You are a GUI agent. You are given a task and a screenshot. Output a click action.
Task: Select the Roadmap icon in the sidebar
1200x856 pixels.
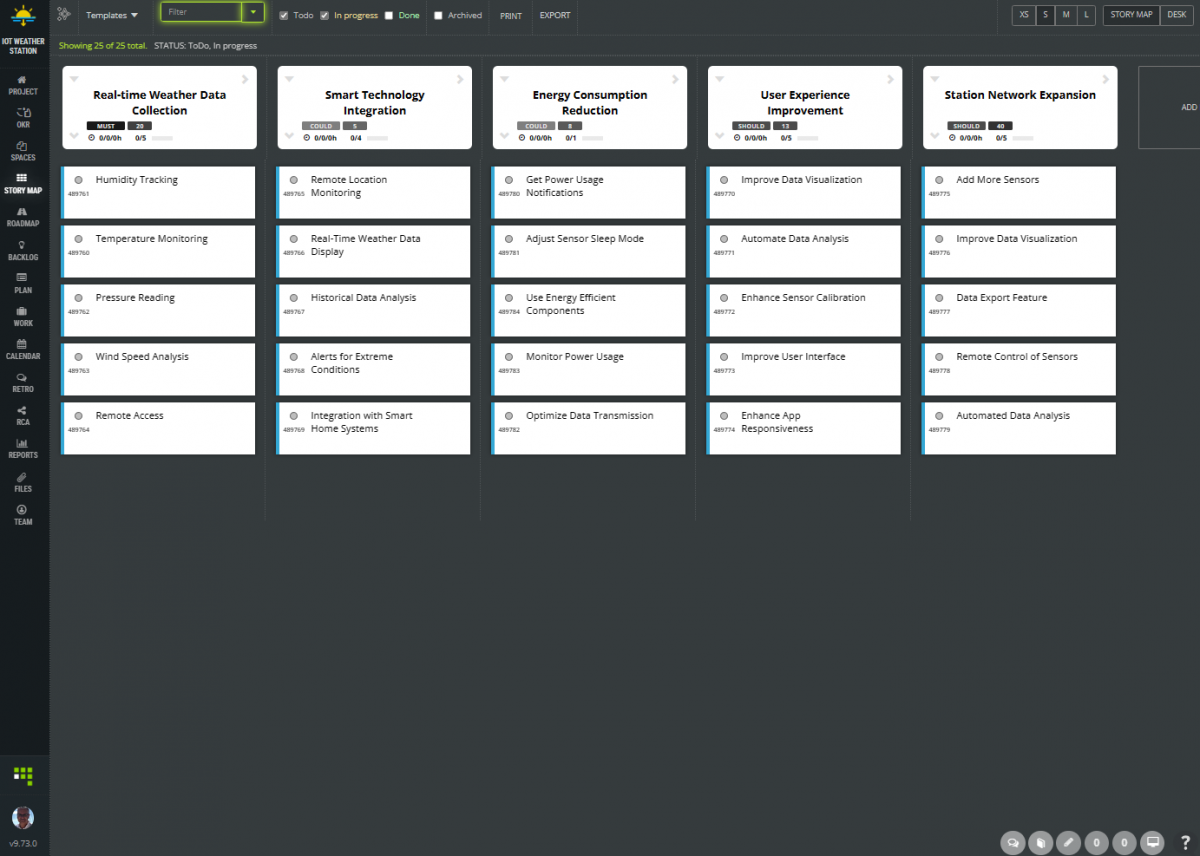[x=22, y=216]
